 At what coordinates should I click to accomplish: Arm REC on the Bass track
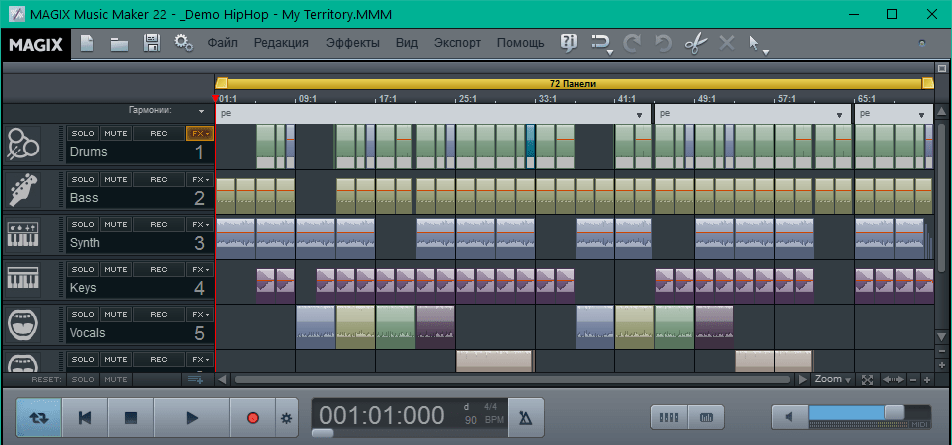pyautogui.click(x=159, y=179)
